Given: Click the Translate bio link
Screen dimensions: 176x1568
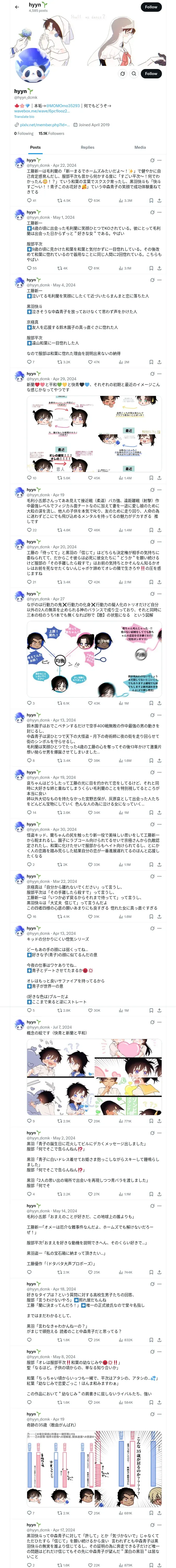Looking at the screenshot, I should (x=24, y=116).
